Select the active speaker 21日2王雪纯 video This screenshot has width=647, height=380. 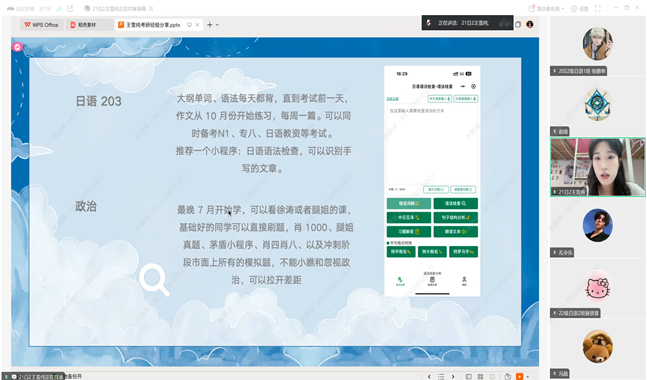pyautogui.click(x=597, y=167)
